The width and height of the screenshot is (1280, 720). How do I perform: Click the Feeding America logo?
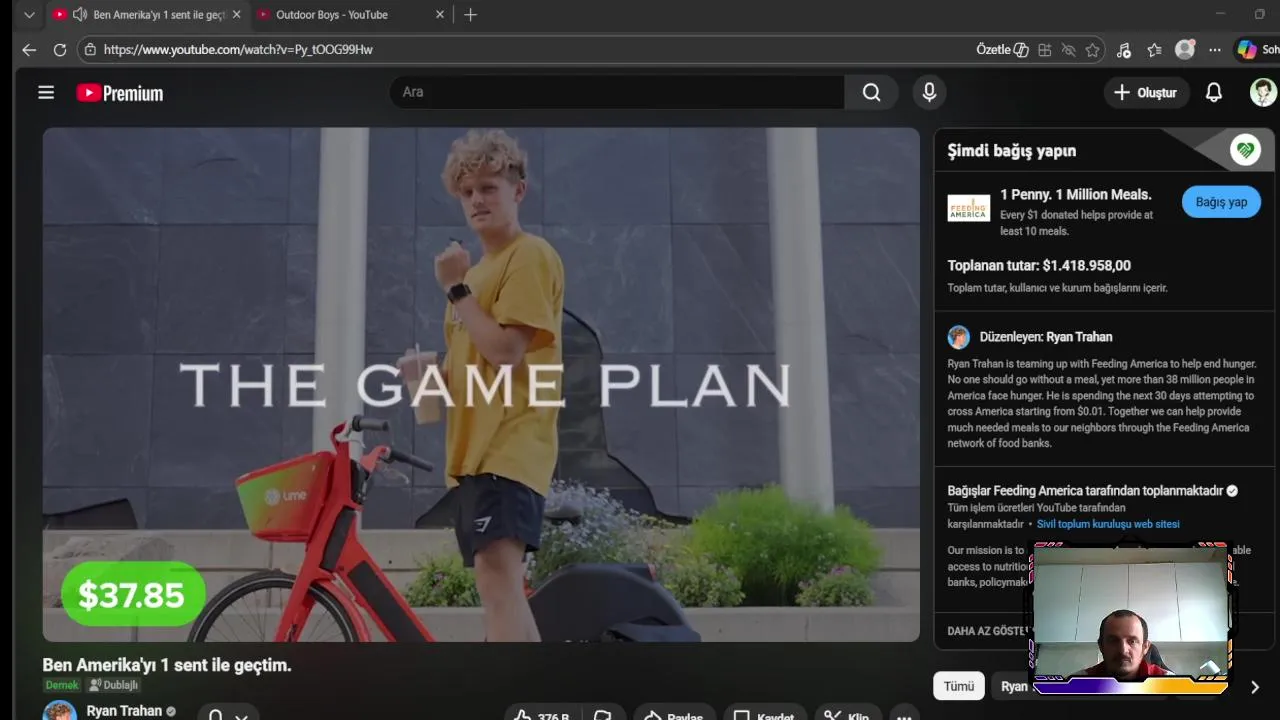coord(968,208)
